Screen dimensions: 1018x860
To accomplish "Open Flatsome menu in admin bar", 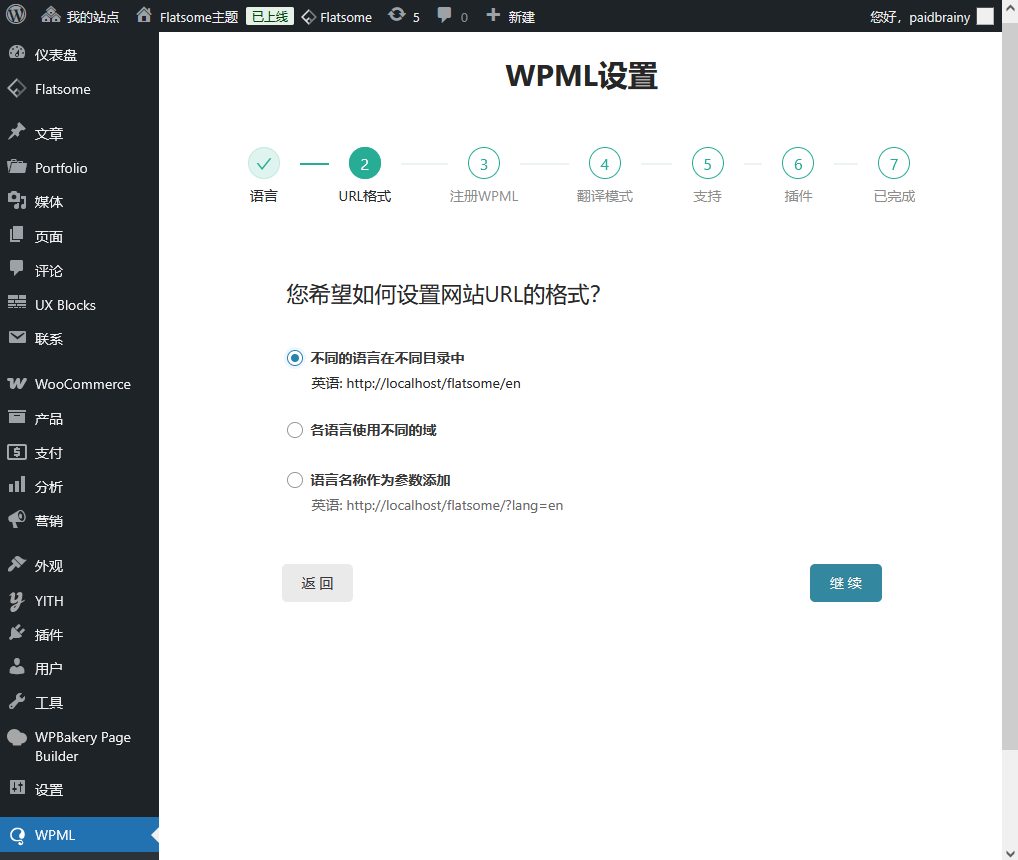I will (x=336, y=17).
